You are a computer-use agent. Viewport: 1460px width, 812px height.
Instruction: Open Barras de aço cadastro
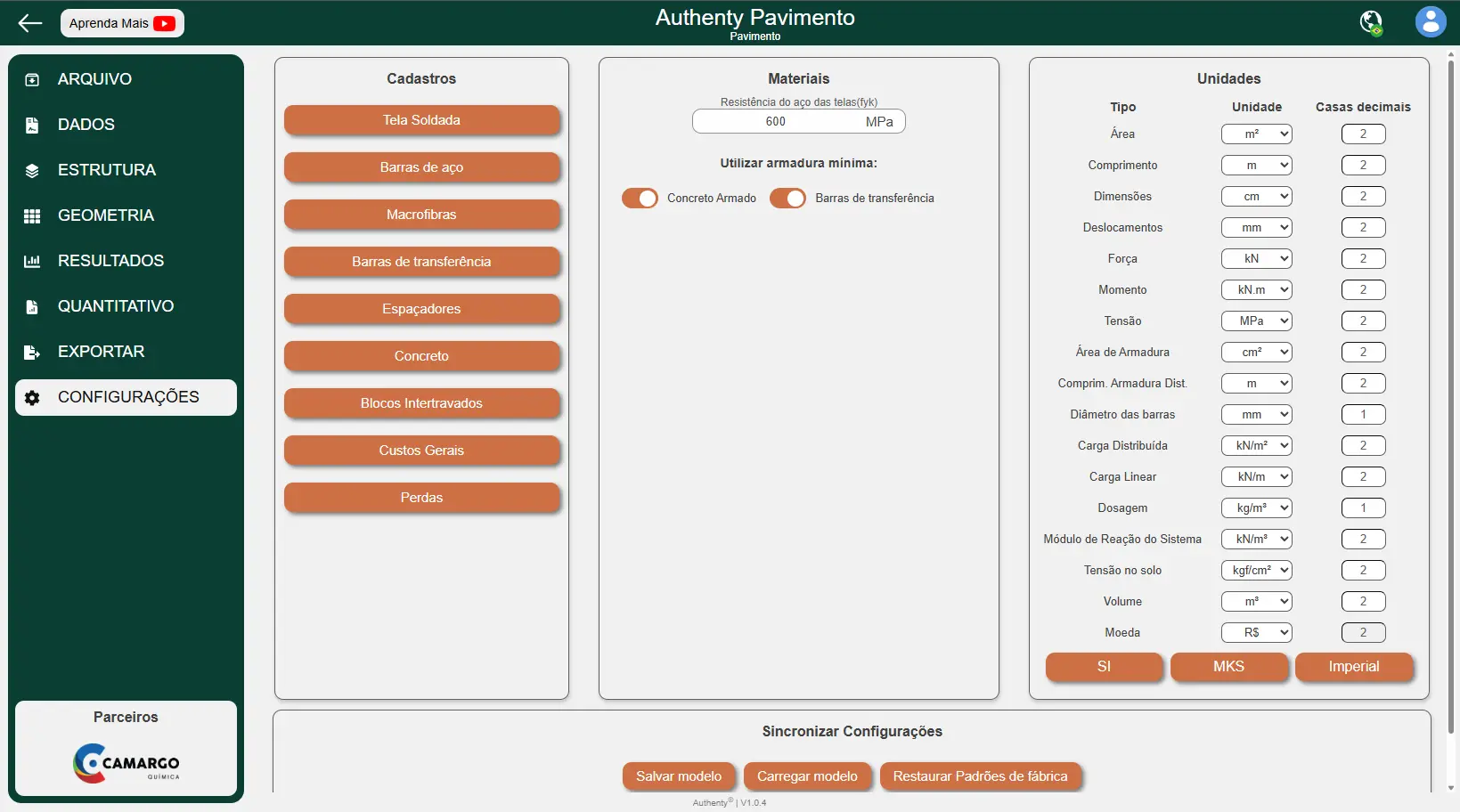(x=421, y=167)
